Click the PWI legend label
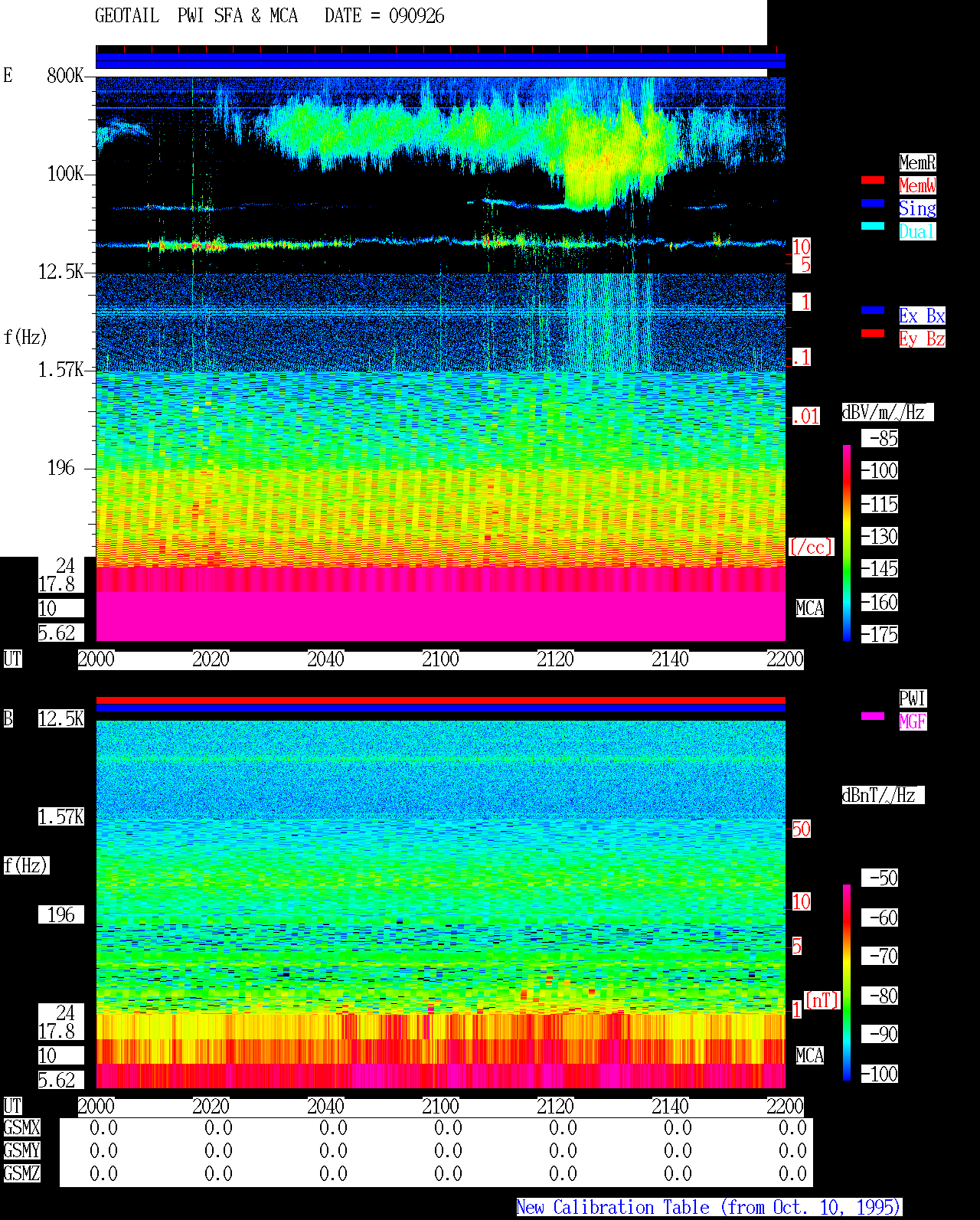The image size is (980, 1220). click(913, 698)
